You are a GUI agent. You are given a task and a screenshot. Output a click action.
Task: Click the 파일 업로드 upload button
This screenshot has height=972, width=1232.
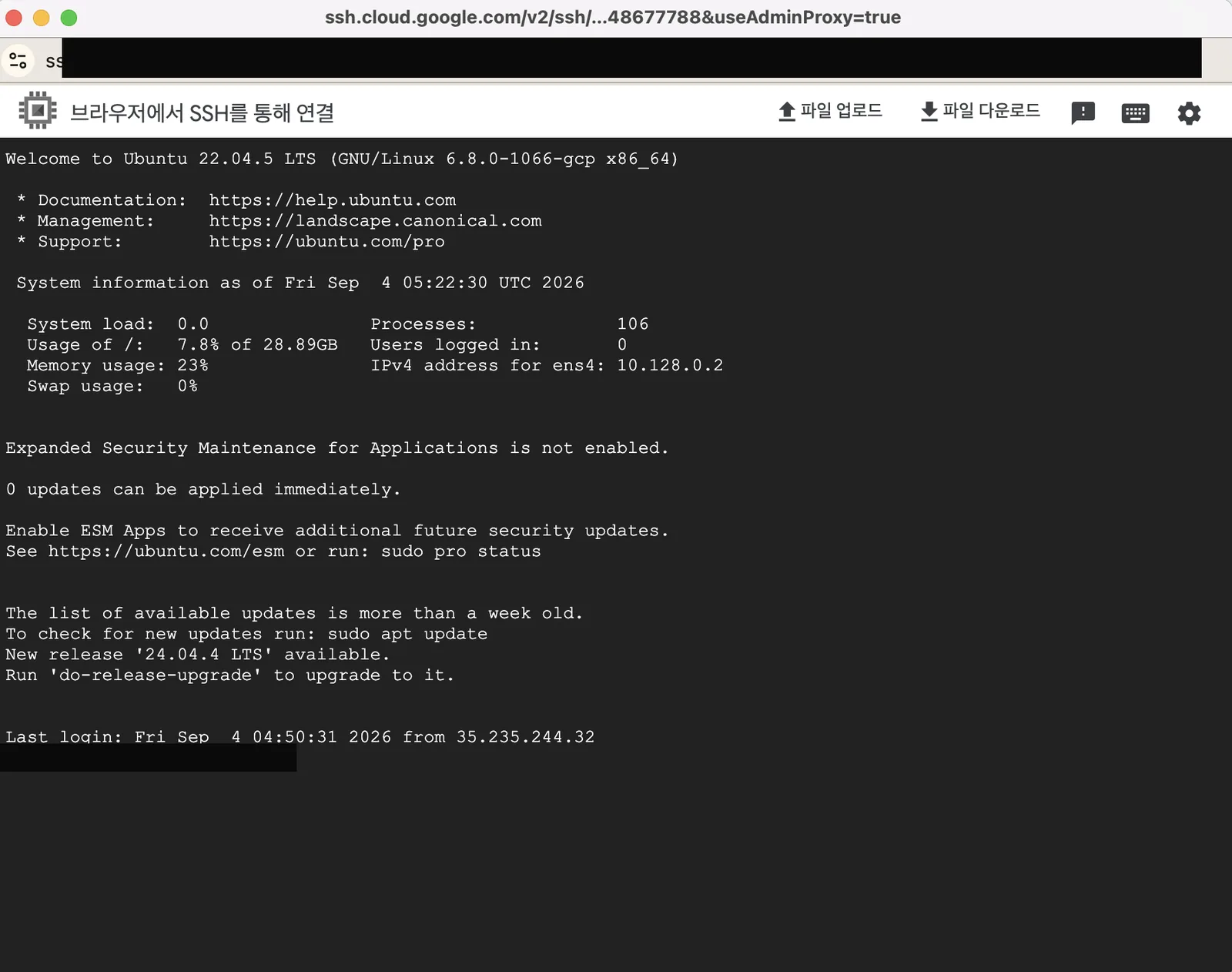(x=830, y=112)
